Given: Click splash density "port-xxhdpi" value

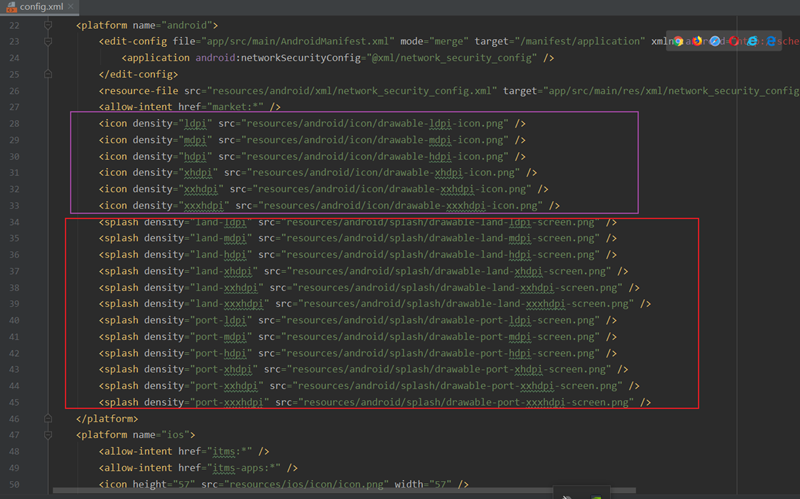Looking at the screenshot, I should pos(227,386).
